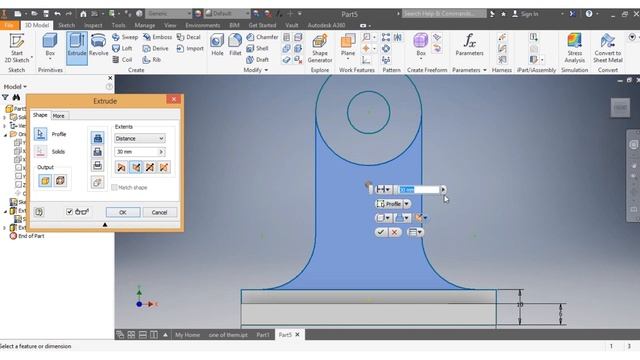Select the Box primitive tool
The width and height of the screenshot is (640, 360).
(x=50, y=46)
